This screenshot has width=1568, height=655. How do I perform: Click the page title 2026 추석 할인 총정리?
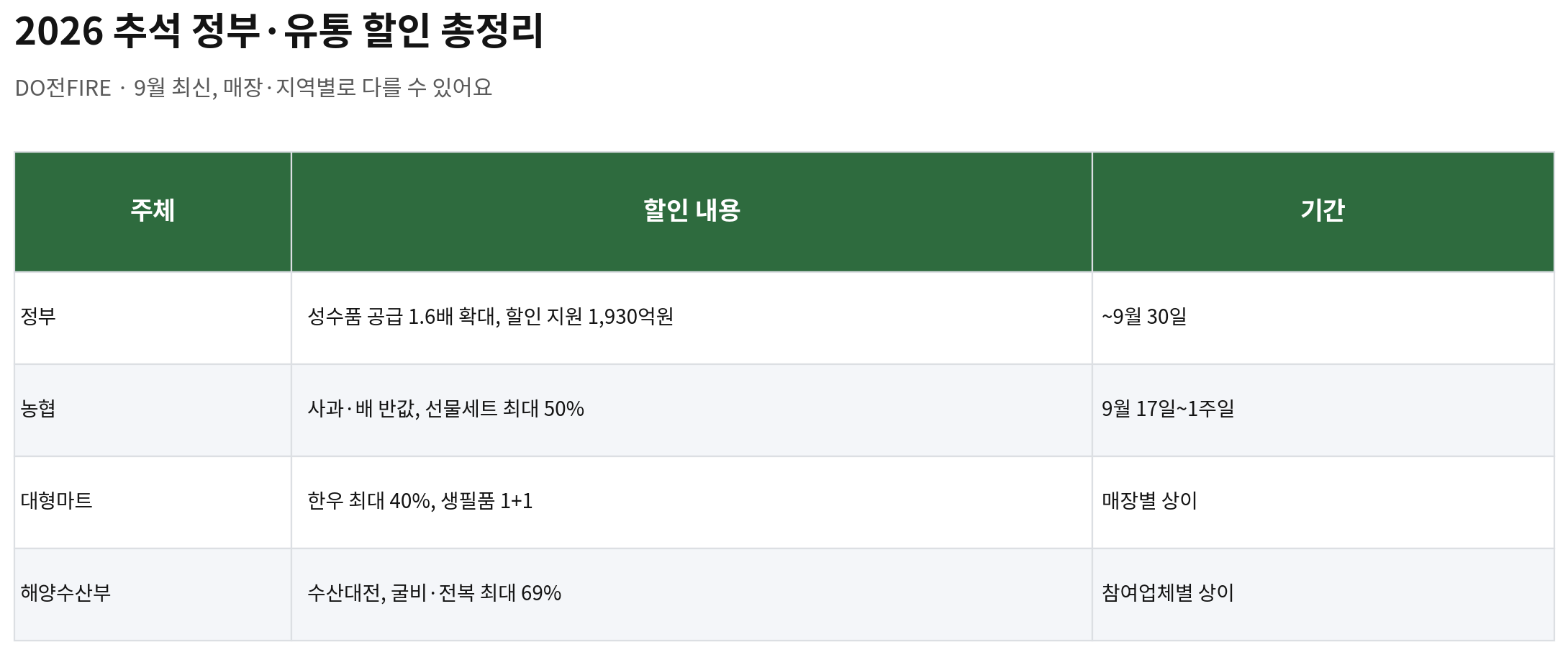(x=279, y=31)
